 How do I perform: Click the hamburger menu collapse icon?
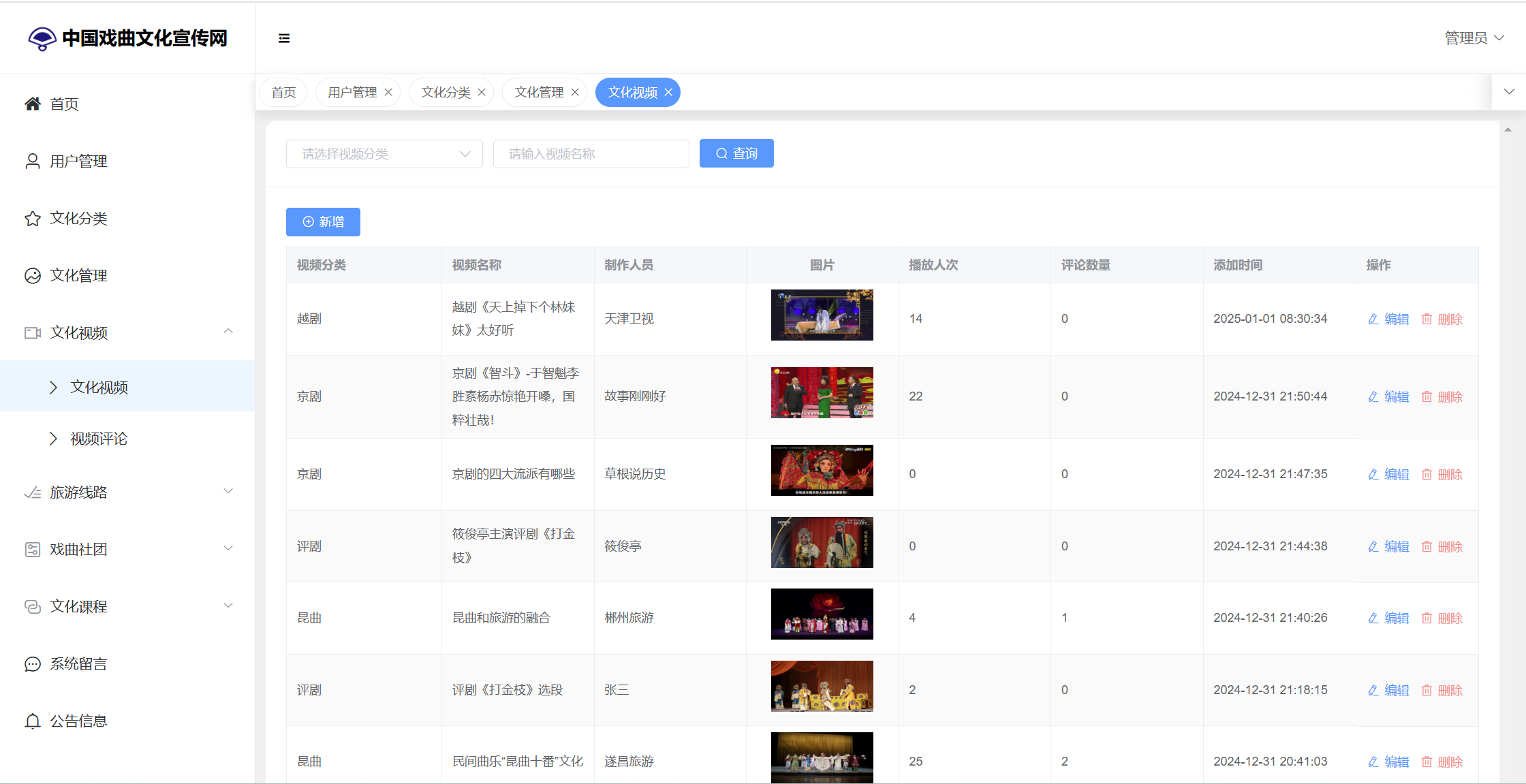point(284,38)
